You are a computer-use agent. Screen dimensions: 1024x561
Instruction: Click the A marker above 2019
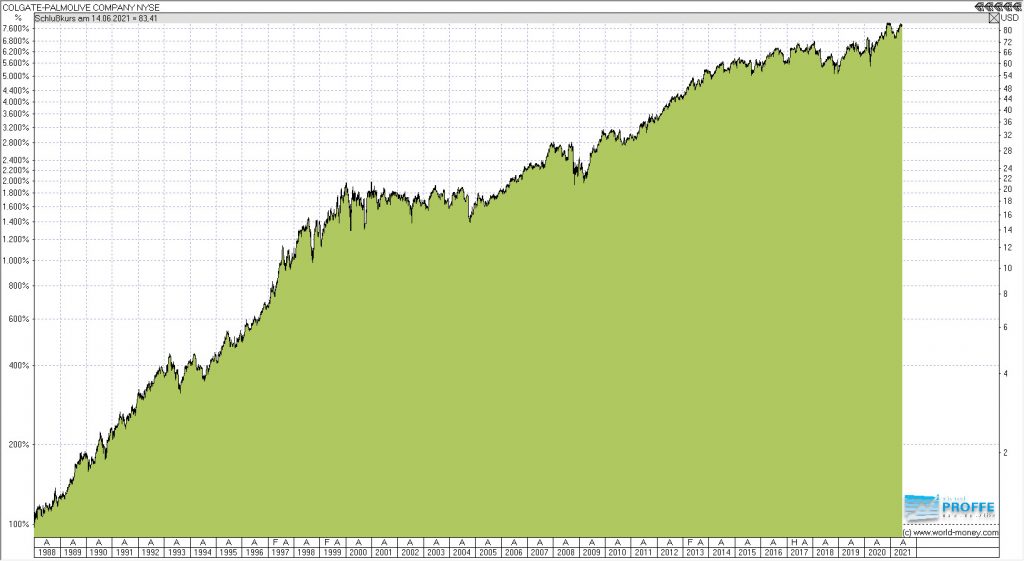[x=851, y=542]
